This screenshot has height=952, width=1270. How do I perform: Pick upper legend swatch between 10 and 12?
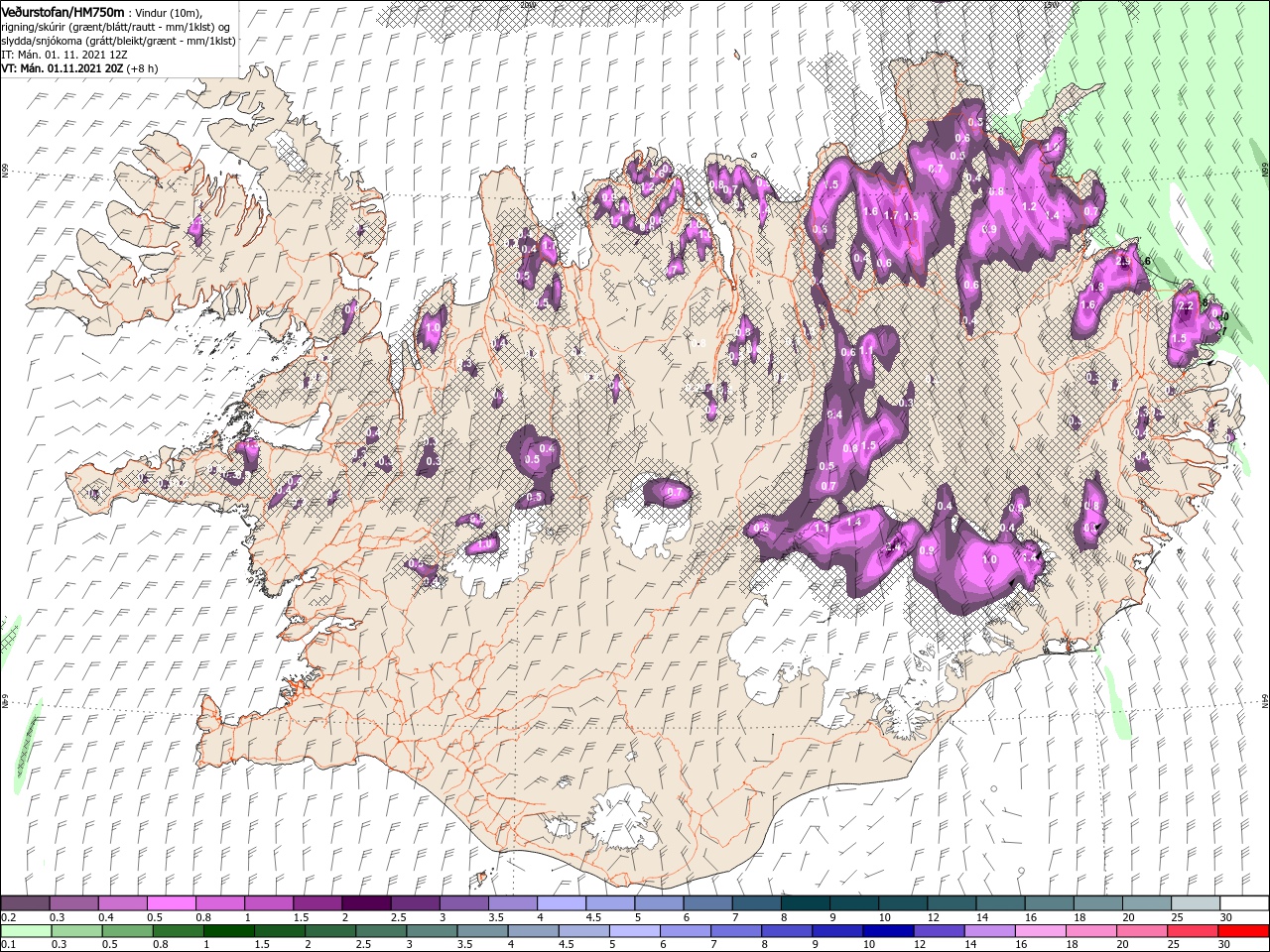(903, 903)
